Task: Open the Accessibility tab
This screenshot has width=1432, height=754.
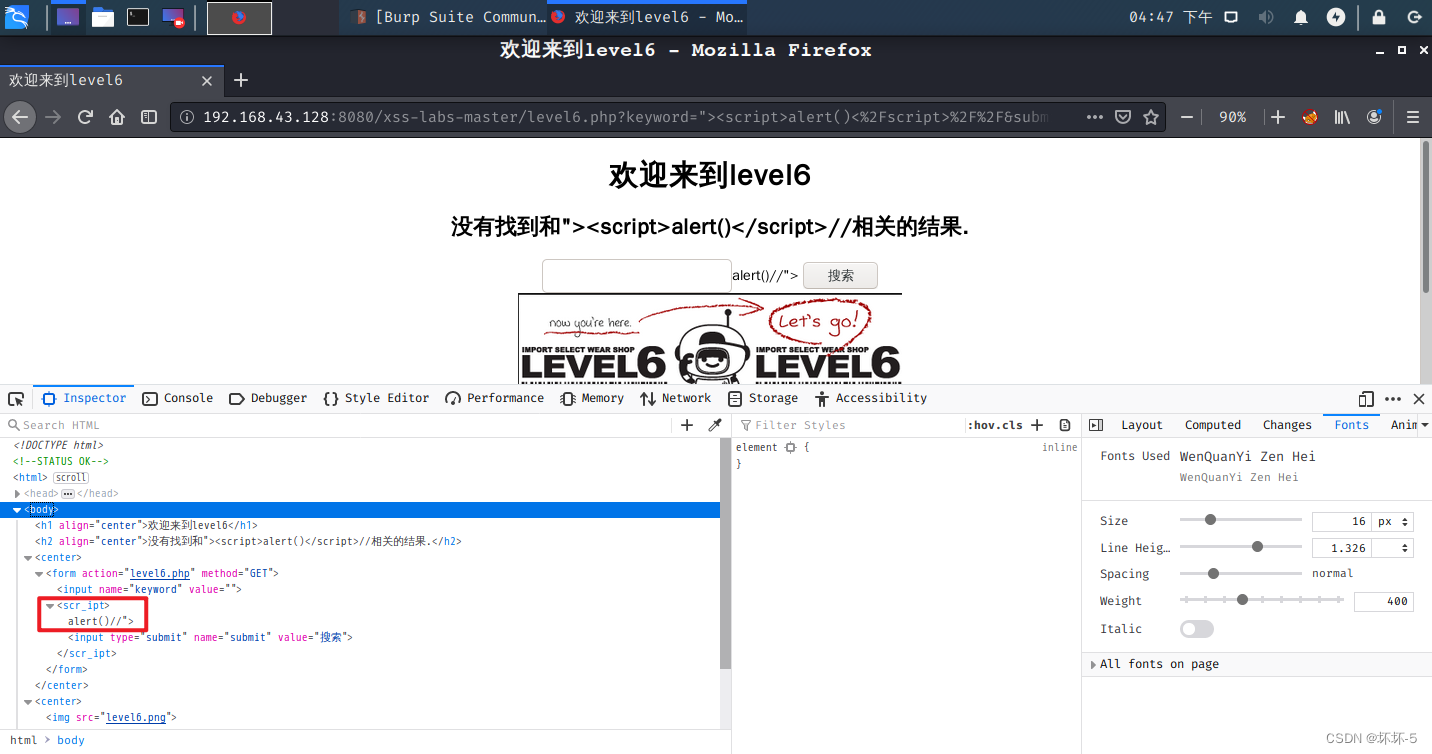Action: click(x=871, y=398)
